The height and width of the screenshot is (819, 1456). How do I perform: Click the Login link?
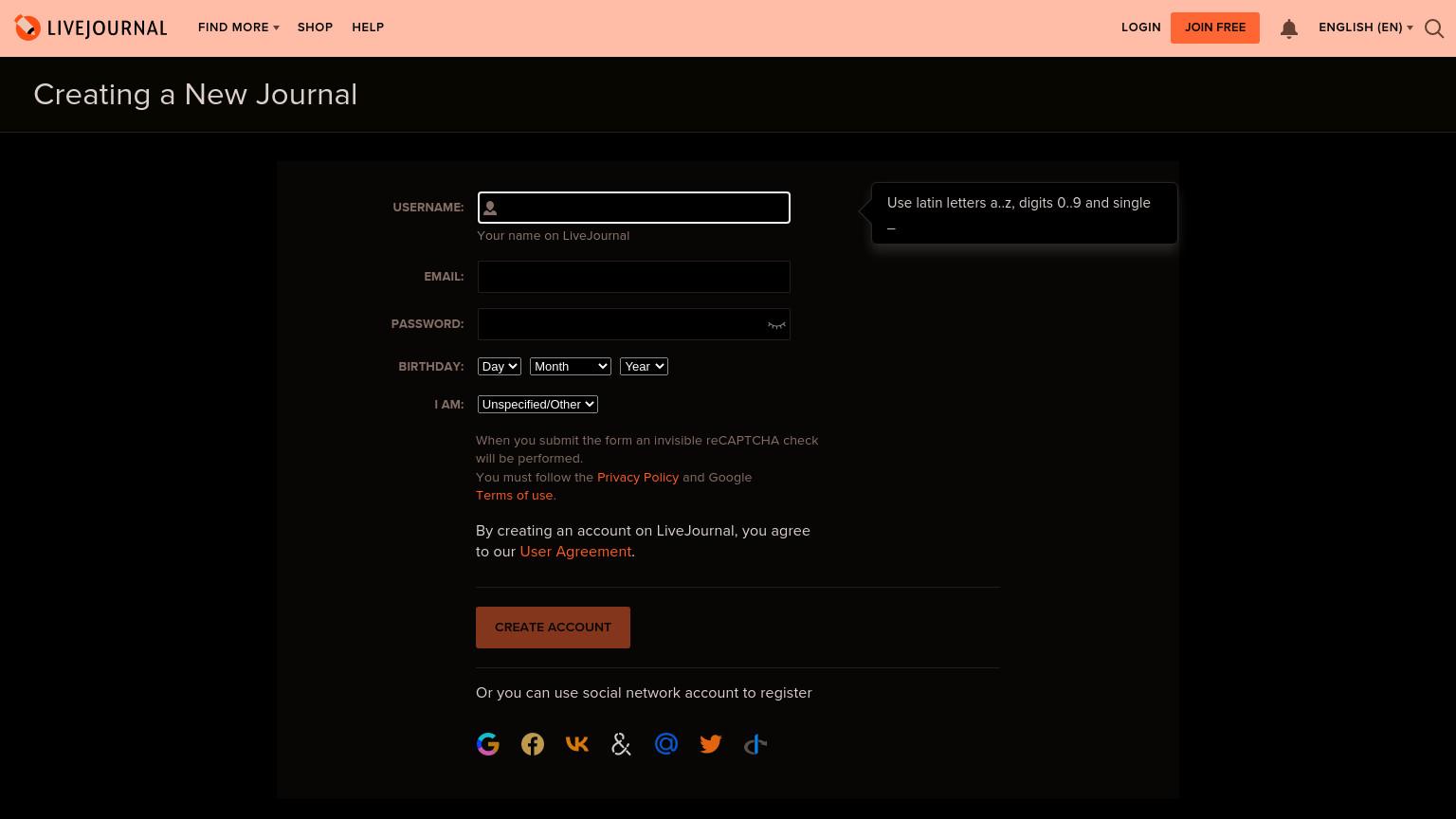click(1141, 27)
